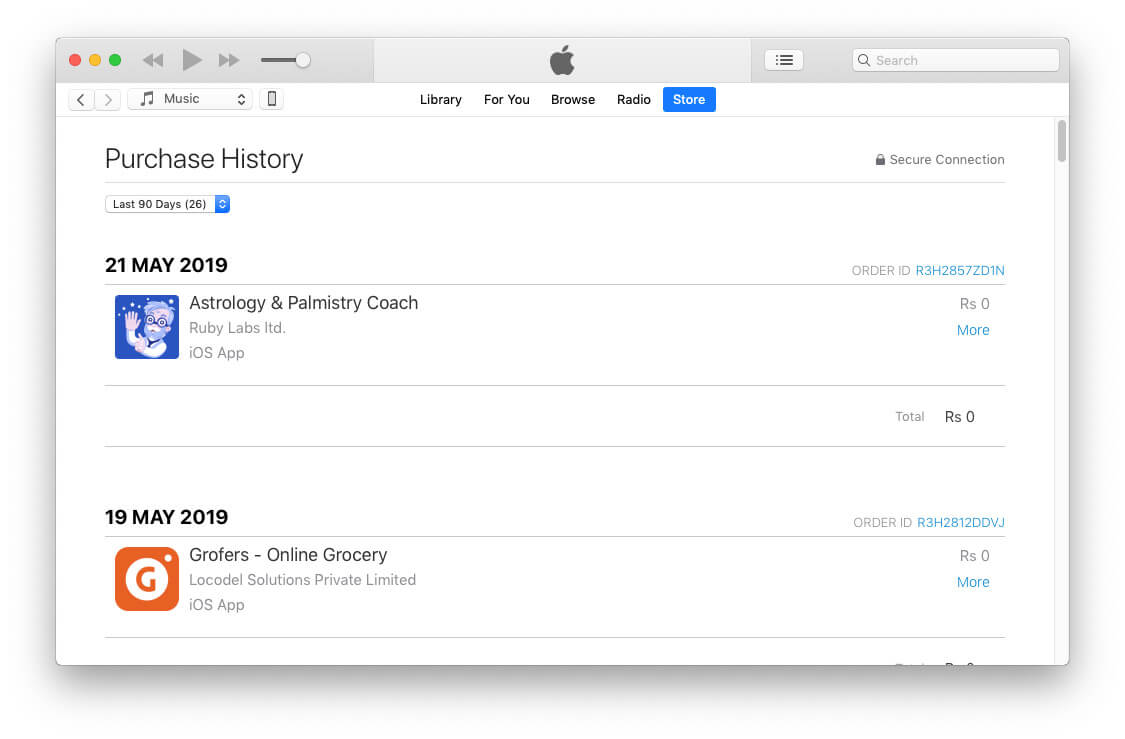The image size is (1125, 739).
Task: Go back with the left chevron button
Action: coord(81,100)
